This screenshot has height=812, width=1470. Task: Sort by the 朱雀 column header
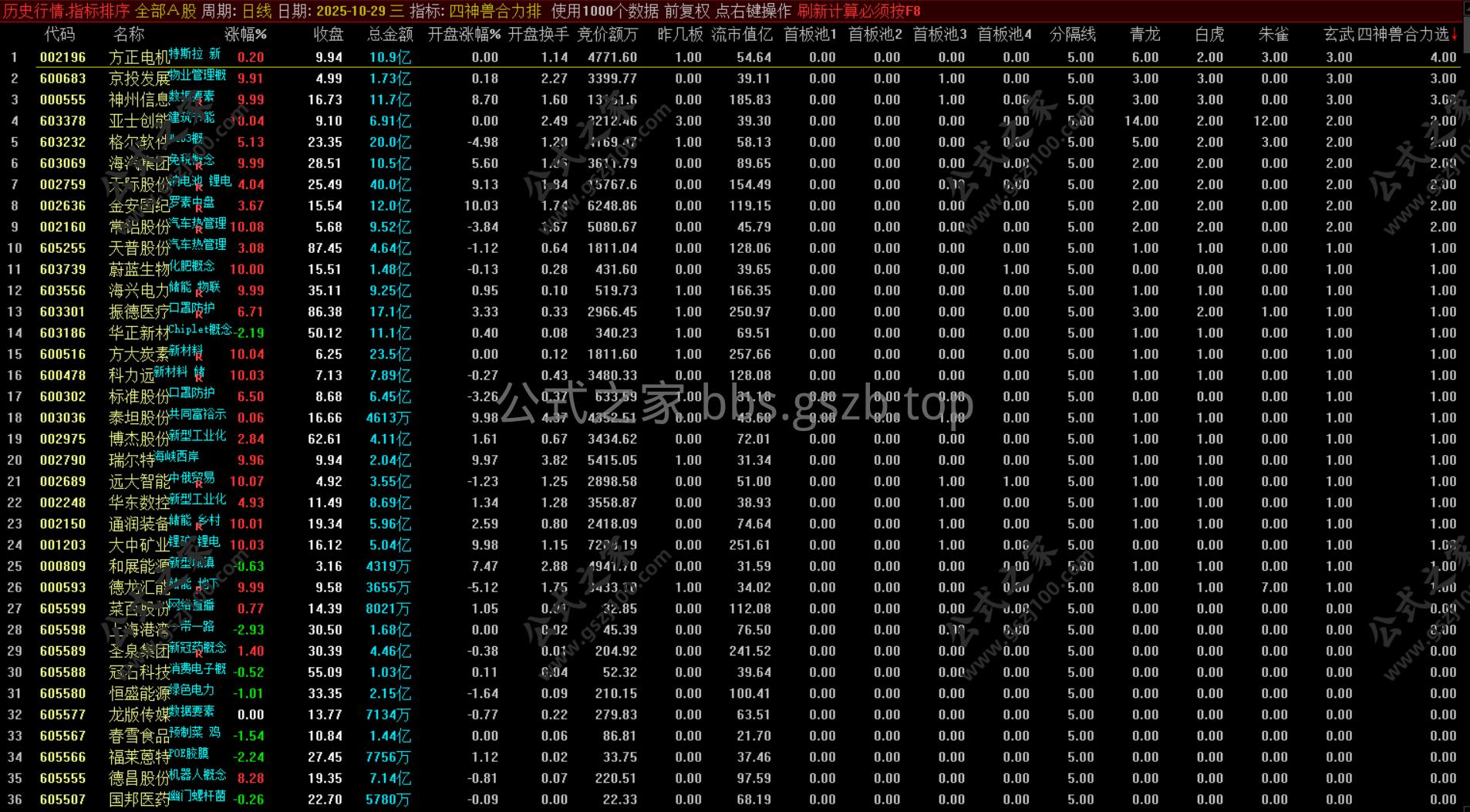point(1273,34)
